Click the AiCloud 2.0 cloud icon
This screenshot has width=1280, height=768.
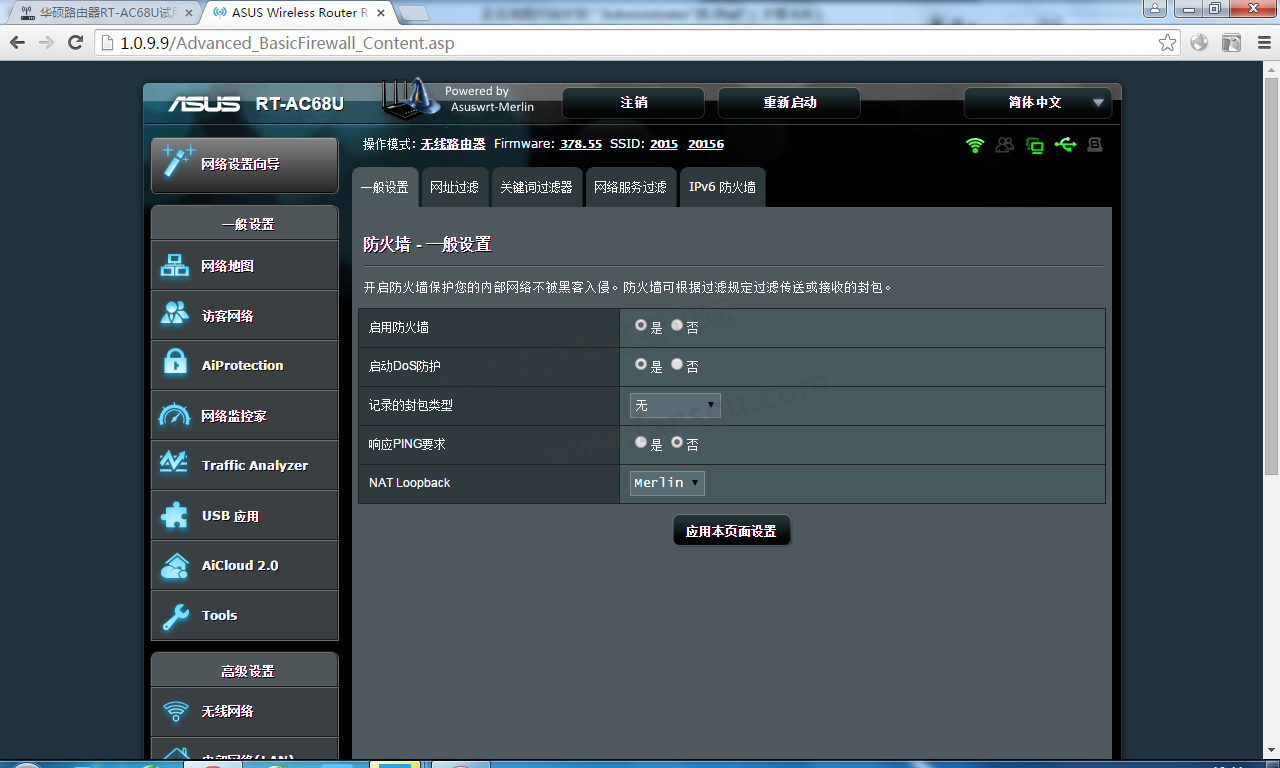pos(175,565)
